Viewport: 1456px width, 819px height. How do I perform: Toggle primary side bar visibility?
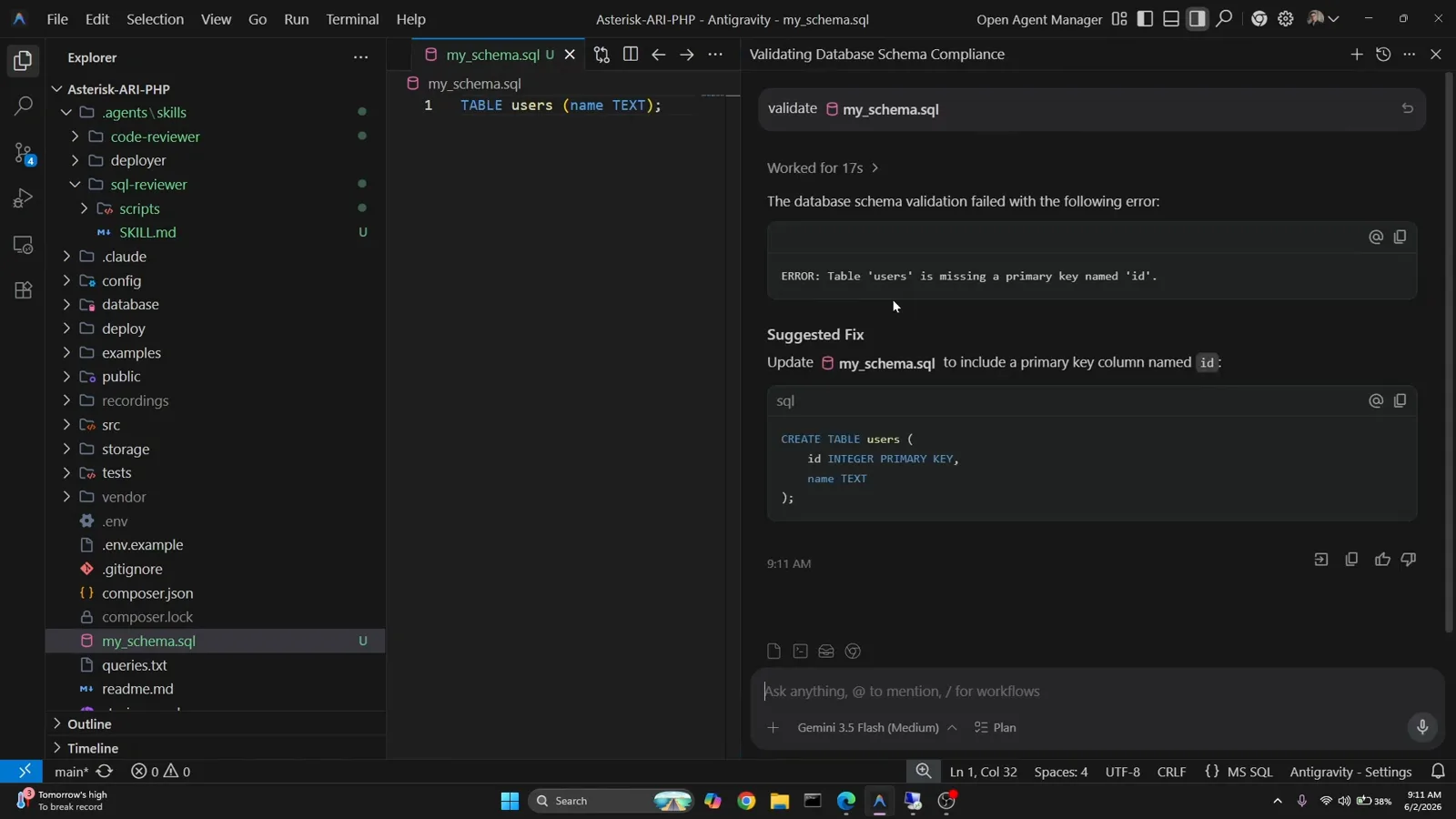[x=1145, y=18]
